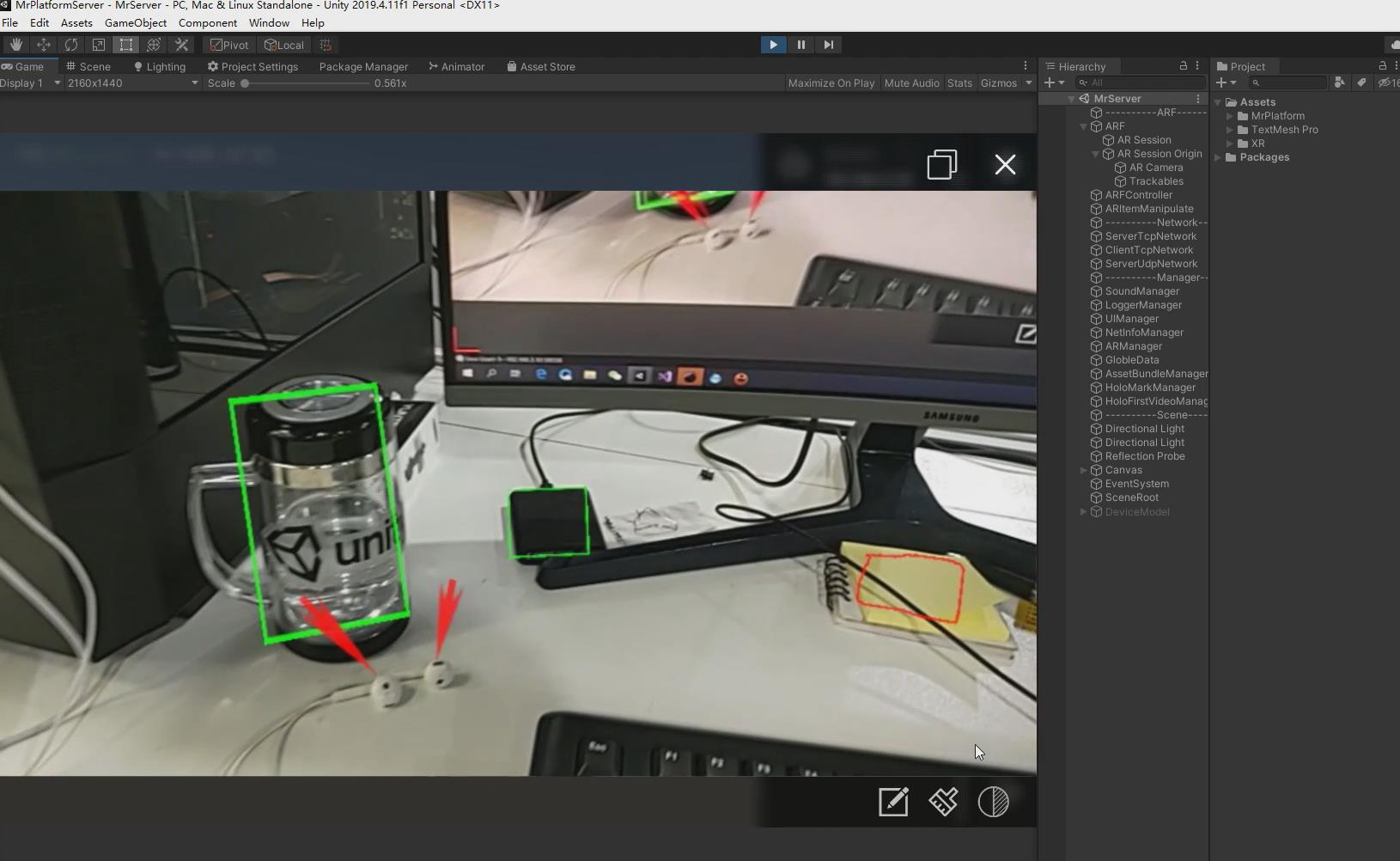This screenshot has width=1400, height=861.
Task: Expand the Canvas hierarchy node
Action: tap(1083, 470)
